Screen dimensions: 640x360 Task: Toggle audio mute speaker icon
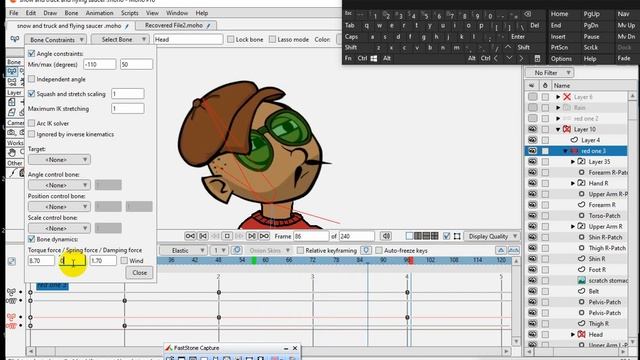point(386,236)
